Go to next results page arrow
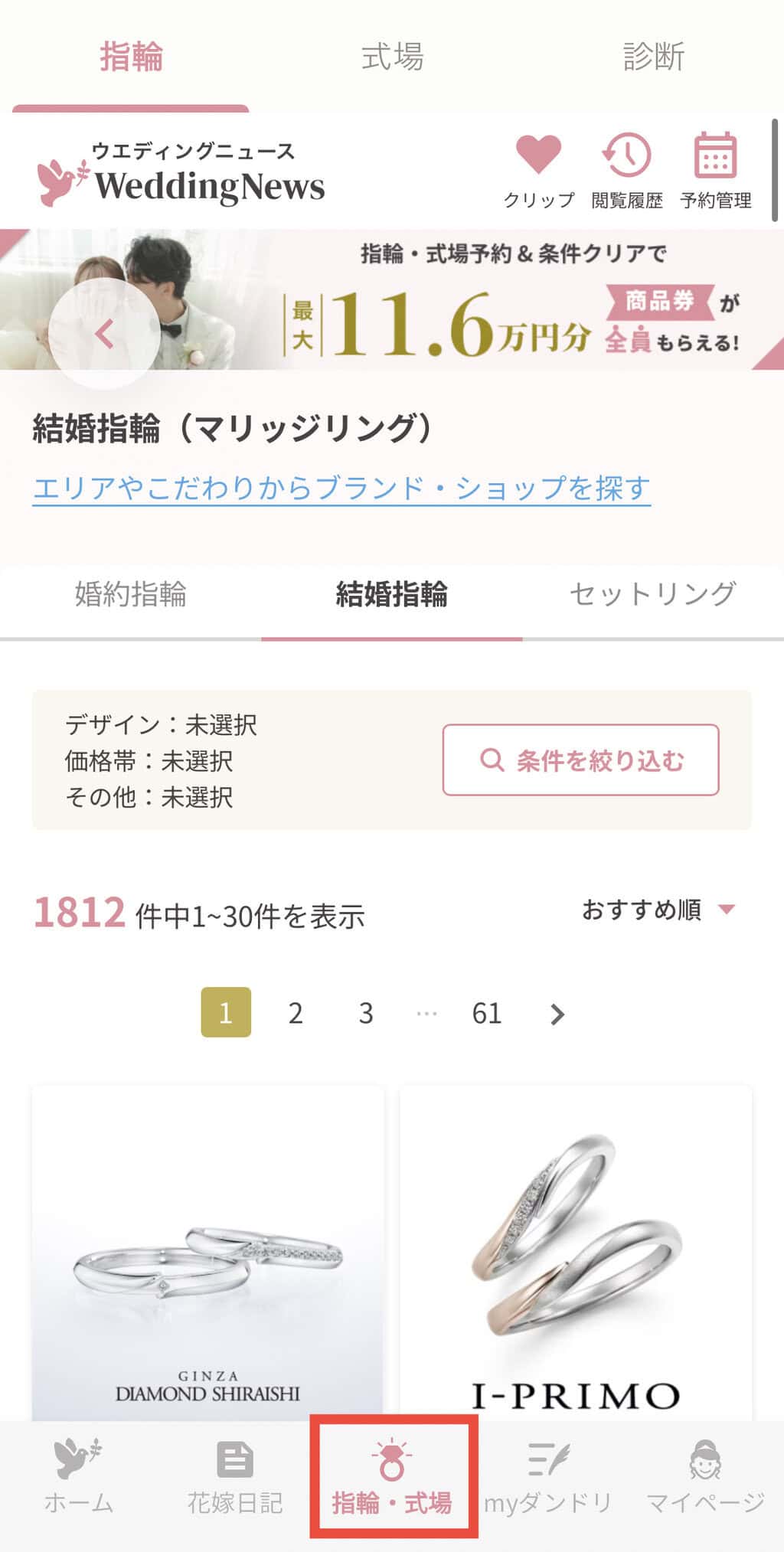The width and height of the screenshot is (784, 1552). [x=557, y=1014]
